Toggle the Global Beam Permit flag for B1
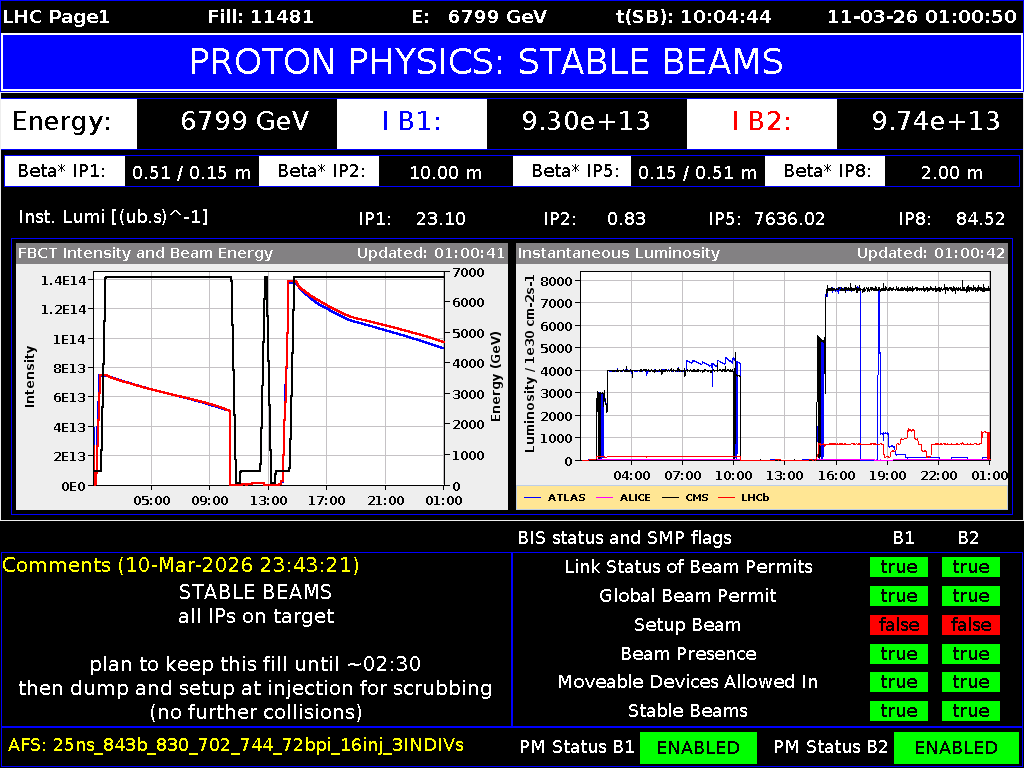This screenshot has width=1024, height=768. click(x=899, y=596)
